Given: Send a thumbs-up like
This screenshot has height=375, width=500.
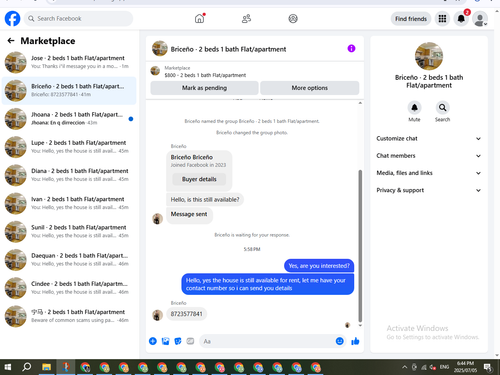Looking at the screenshot, I should (355, 341).
